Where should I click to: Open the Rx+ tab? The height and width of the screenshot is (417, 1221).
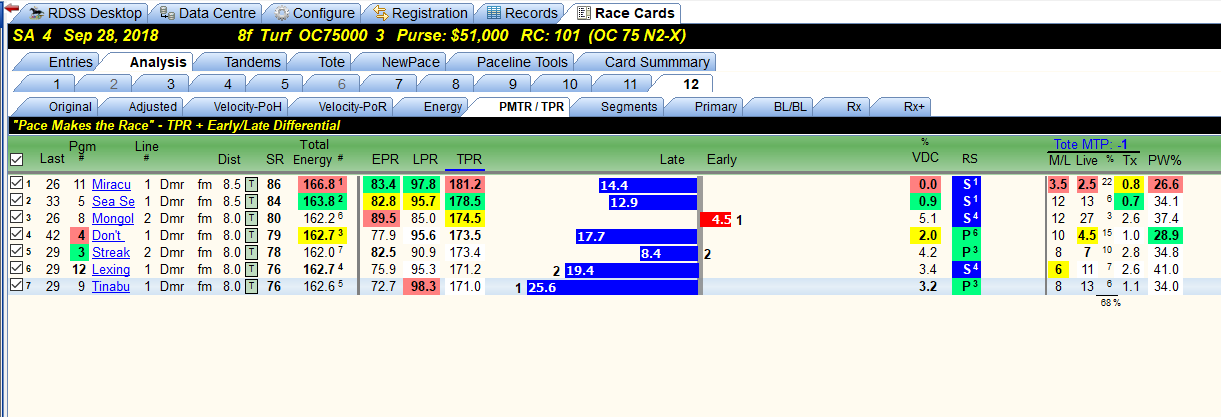click(x=914, y=106)
